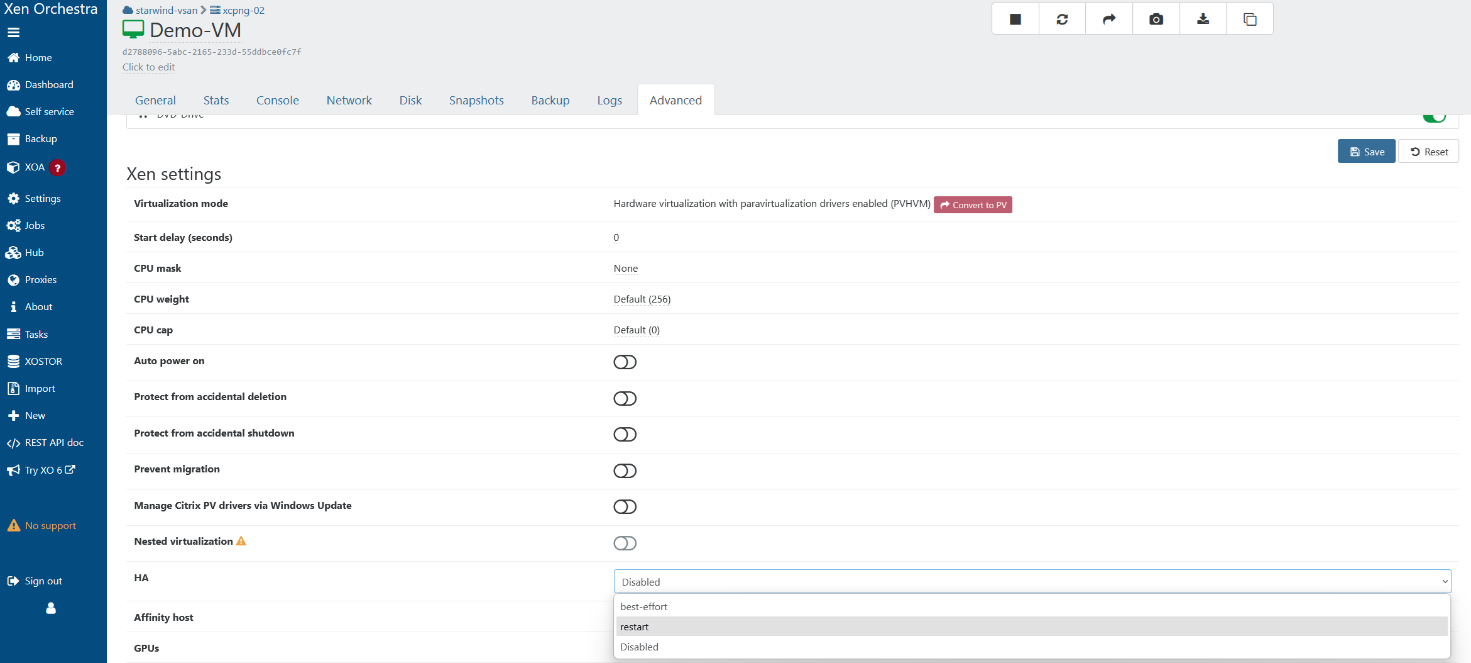Click the Reset button
Image resolution: width=1471 pixels, height=663 pixels.
(x=1428, y=151)
